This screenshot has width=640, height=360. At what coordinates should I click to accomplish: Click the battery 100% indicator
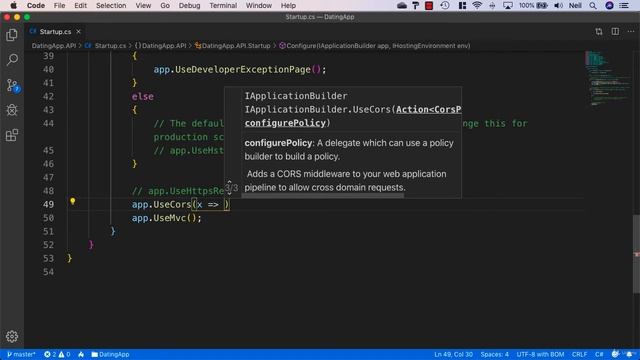click(533, 5)
